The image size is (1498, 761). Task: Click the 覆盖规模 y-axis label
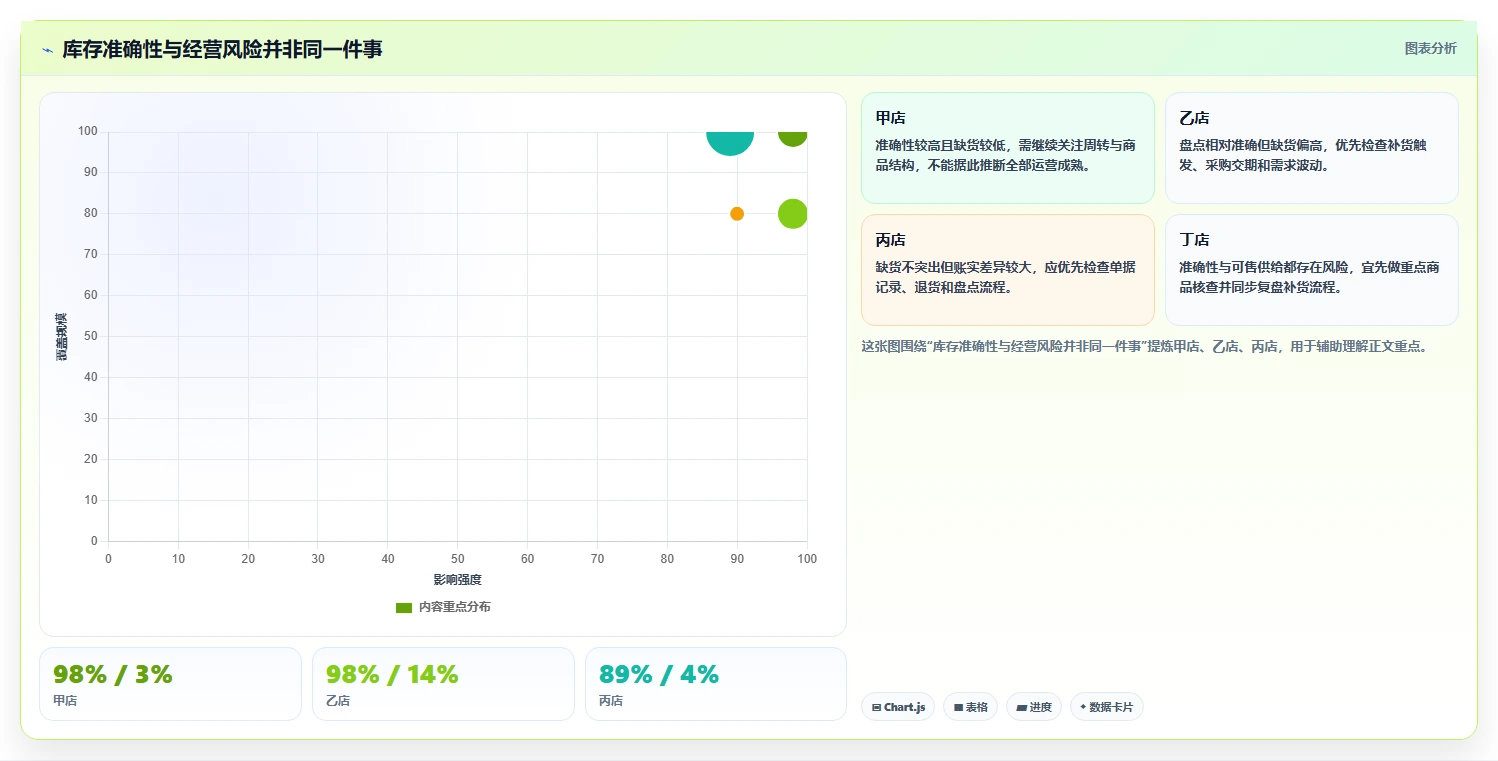[x=62, y=337]
